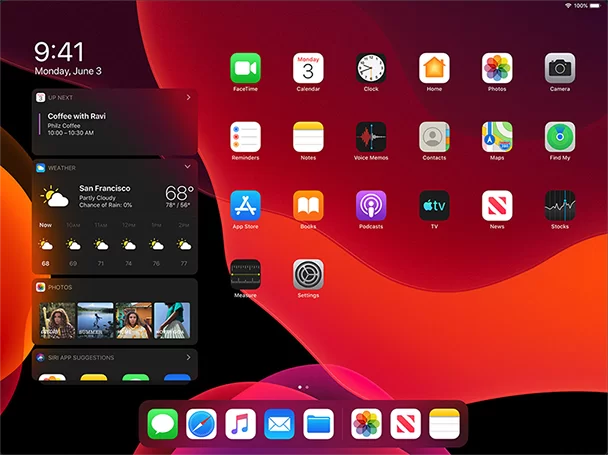Open the Reminders app
The width and height of the screenshot is (608, 455).
245,137
